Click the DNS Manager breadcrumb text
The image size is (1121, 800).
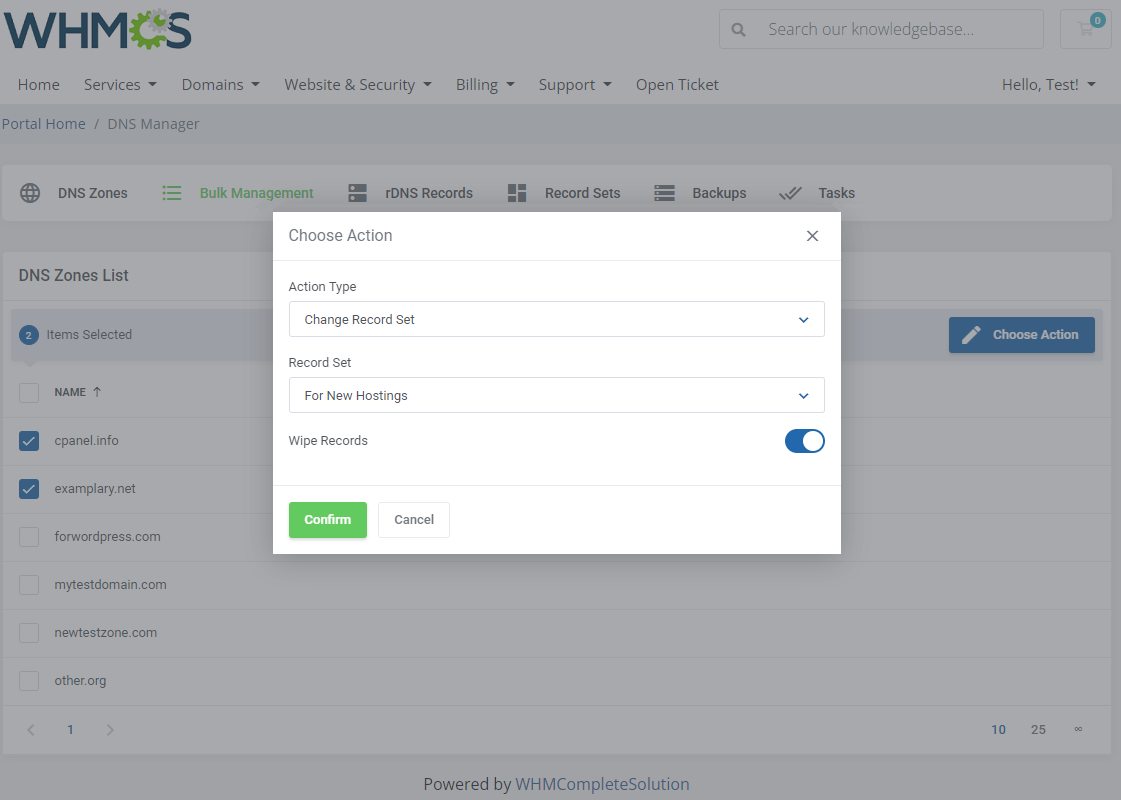pyautogui.click(x=153, y=124)
